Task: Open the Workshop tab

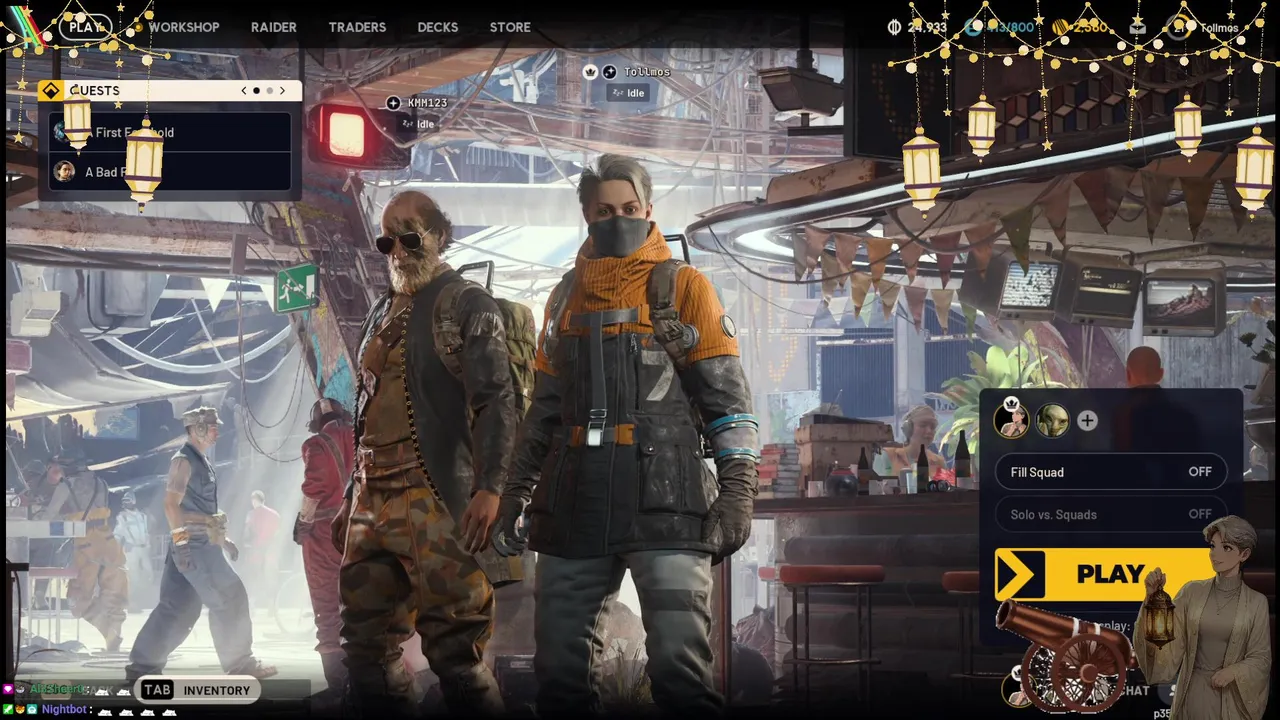Action: [x=183, y=27]
